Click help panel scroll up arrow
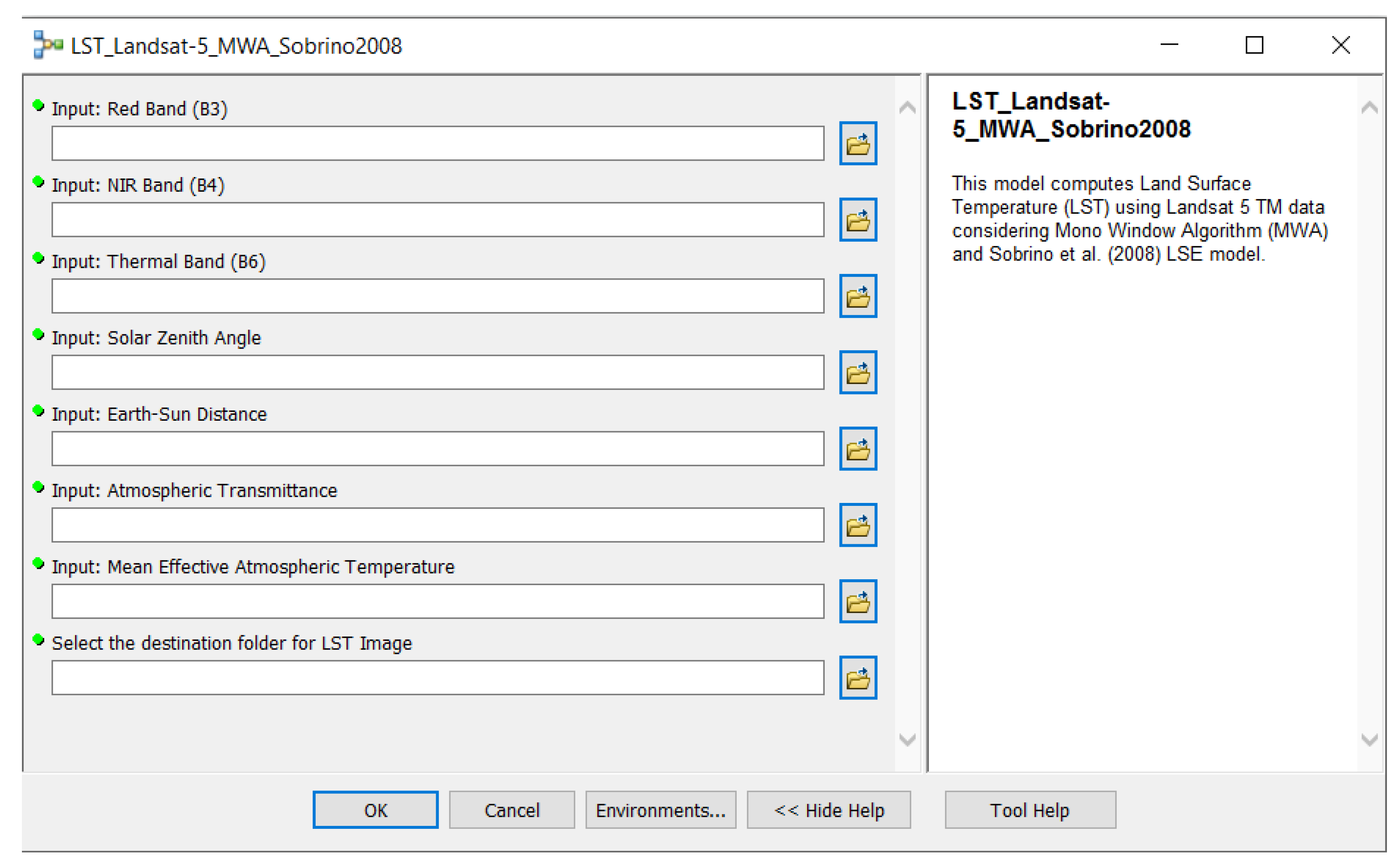 [x=1369, y=107]
